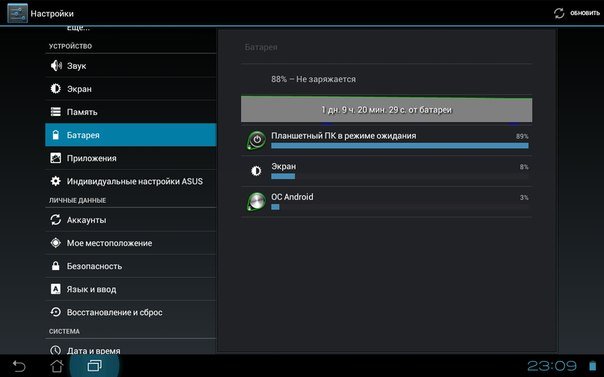Open ОС Android battery usage entry

tap(386, 202)
